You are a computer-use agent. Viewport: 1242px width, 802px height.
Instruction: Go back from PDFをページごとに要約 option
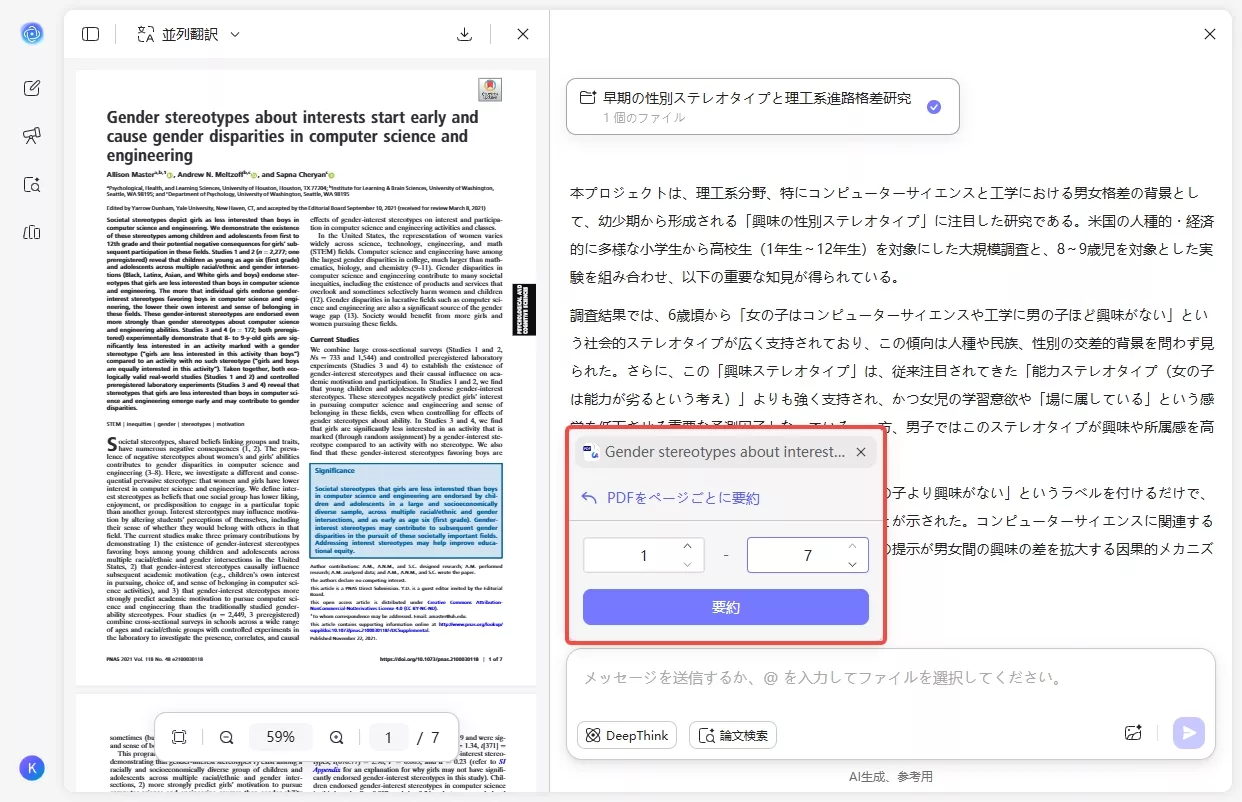click(x=589, y=497)
